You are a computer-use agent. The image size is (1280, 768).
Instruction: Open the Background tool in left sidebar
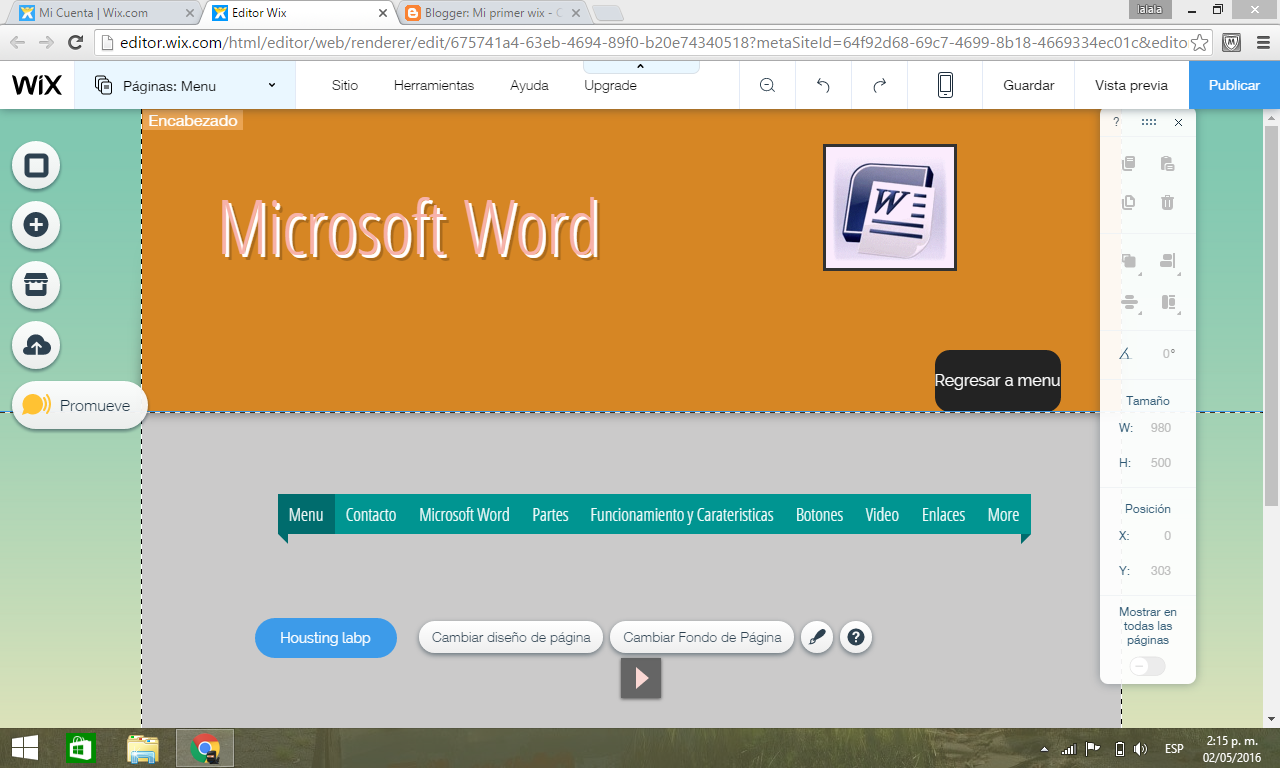36,165
